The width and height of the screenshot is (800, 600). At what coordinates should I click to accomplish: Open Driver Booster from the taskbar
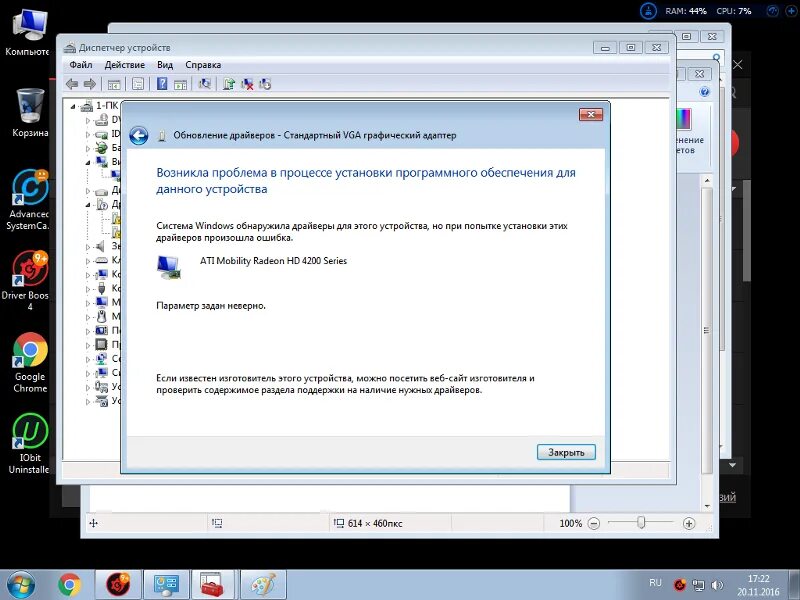click(x=118, y=585)
